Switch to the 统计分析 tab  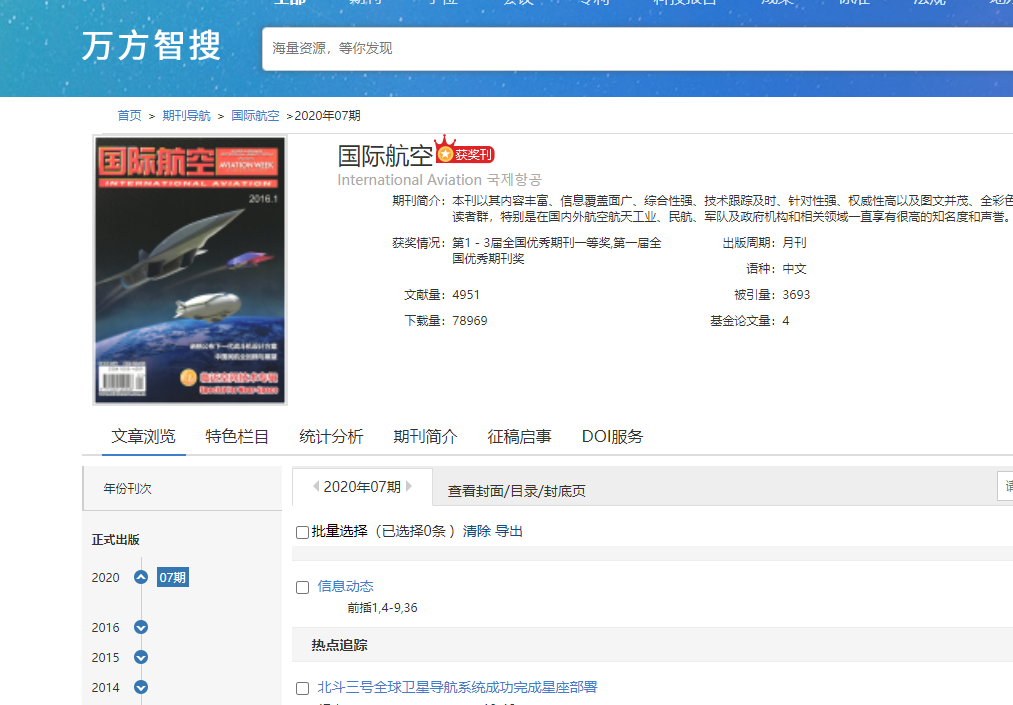click(331, 437)
